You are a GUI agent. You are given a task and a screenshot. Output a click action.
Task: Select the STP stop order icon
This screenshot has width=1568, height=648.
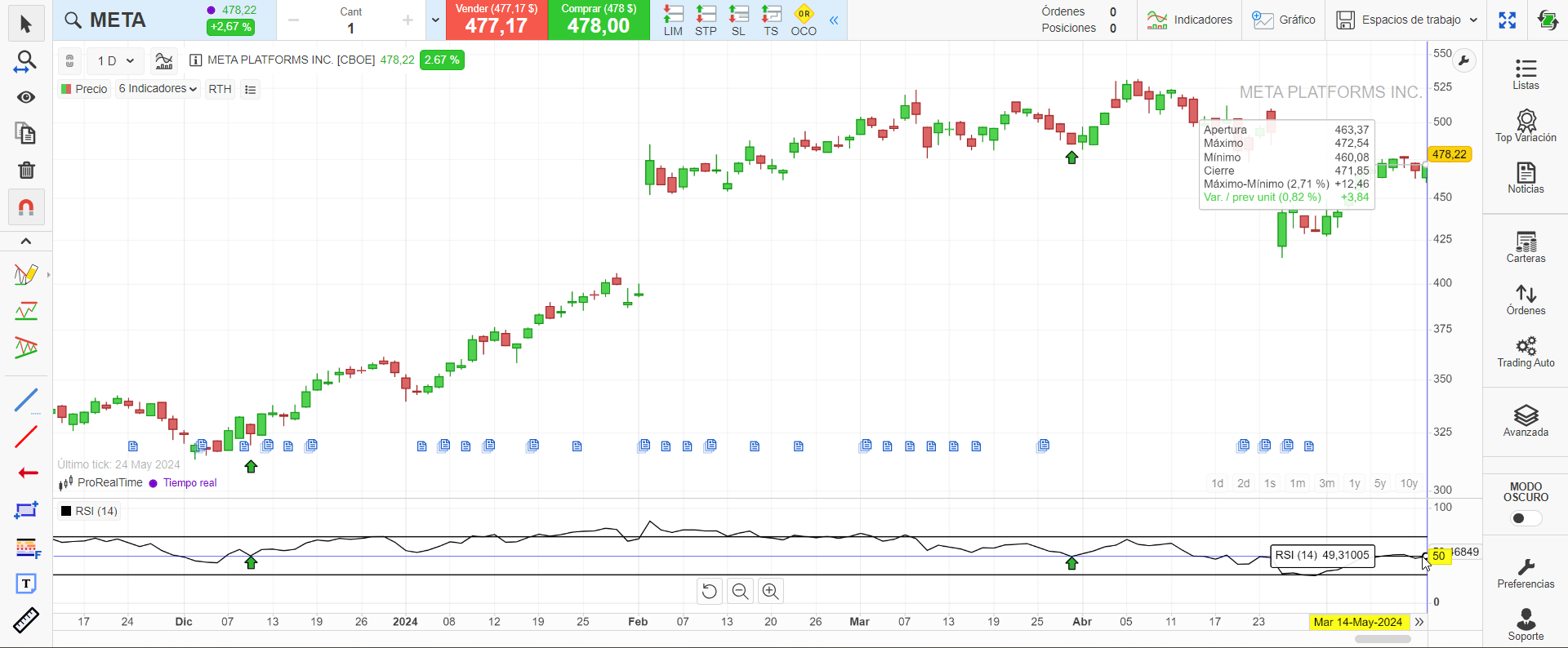pos(706,20)
